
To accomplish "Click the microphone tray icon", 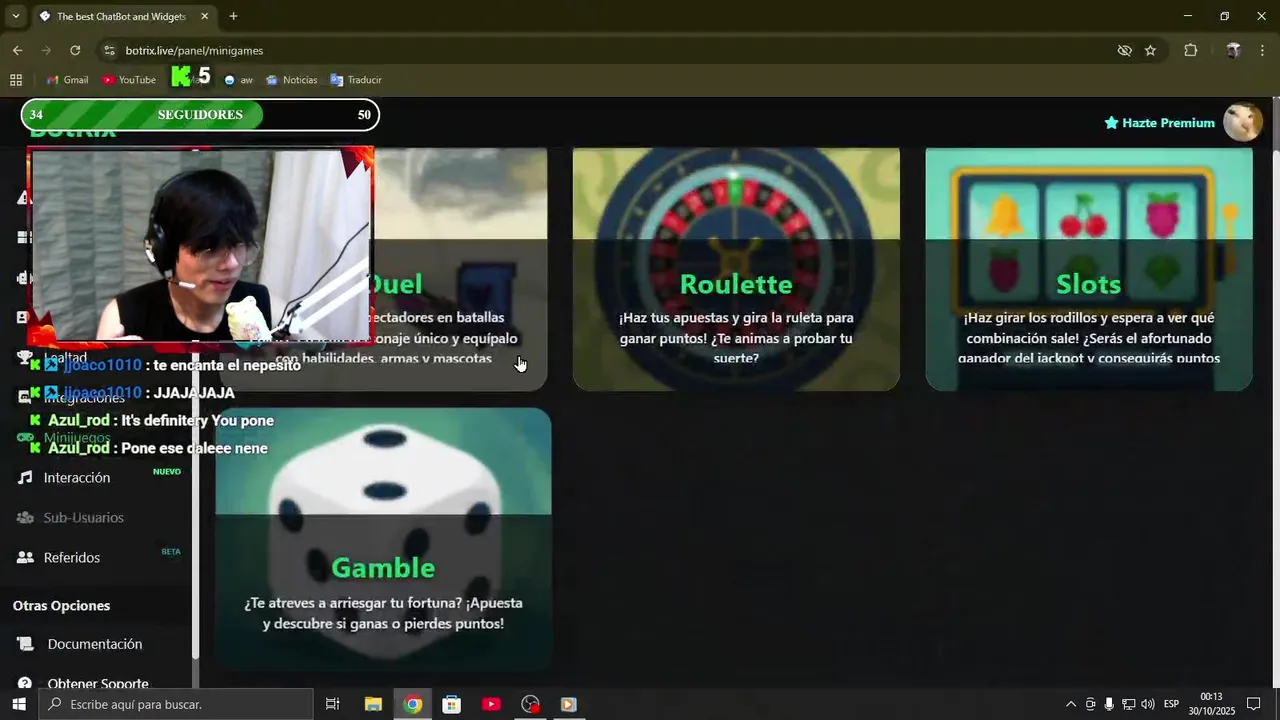I will [x=1109, y=704].
